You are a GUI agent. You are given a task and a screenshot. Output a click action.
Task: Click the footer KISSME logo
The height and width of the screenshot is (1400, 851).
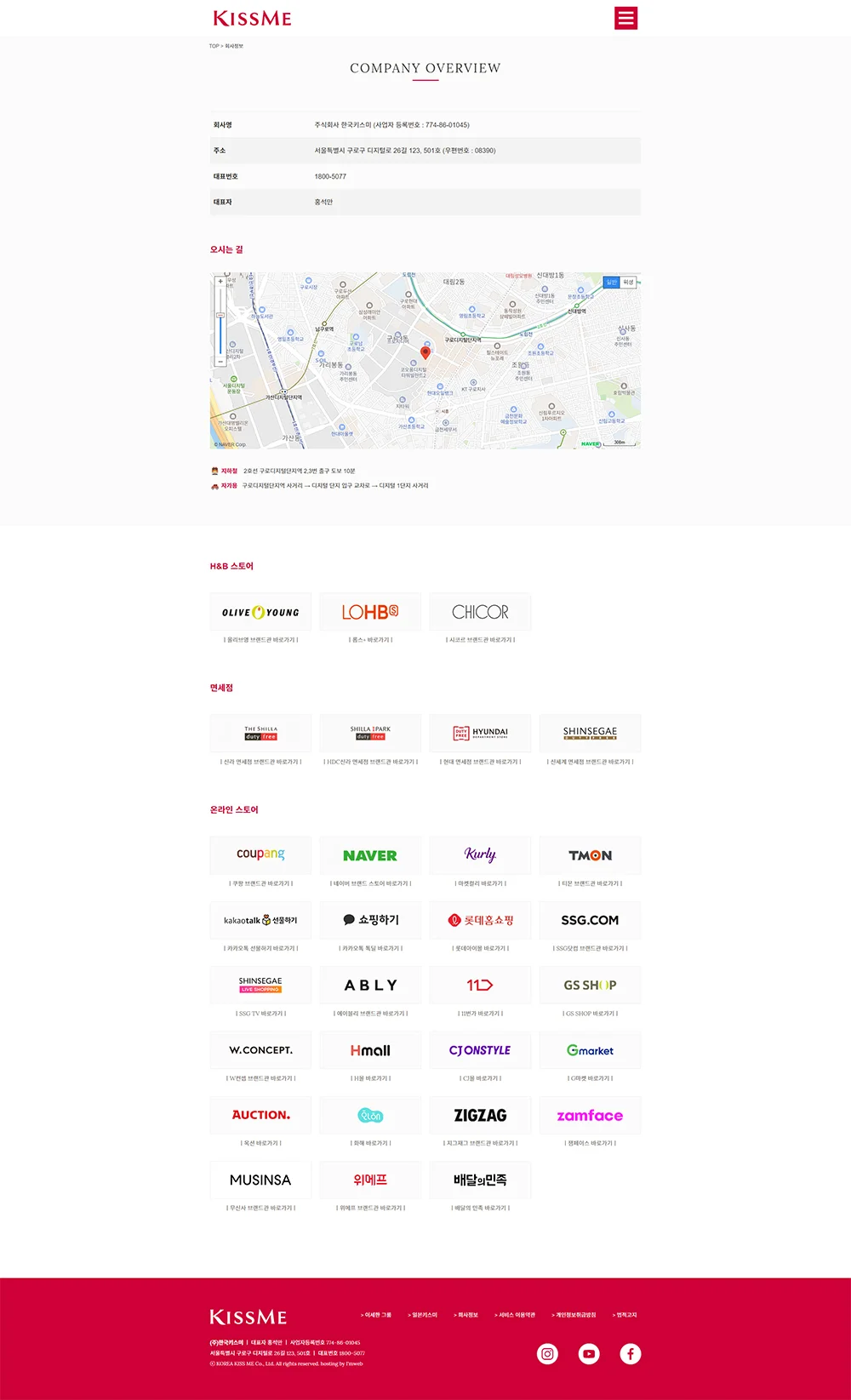[x=248, y=1317]
